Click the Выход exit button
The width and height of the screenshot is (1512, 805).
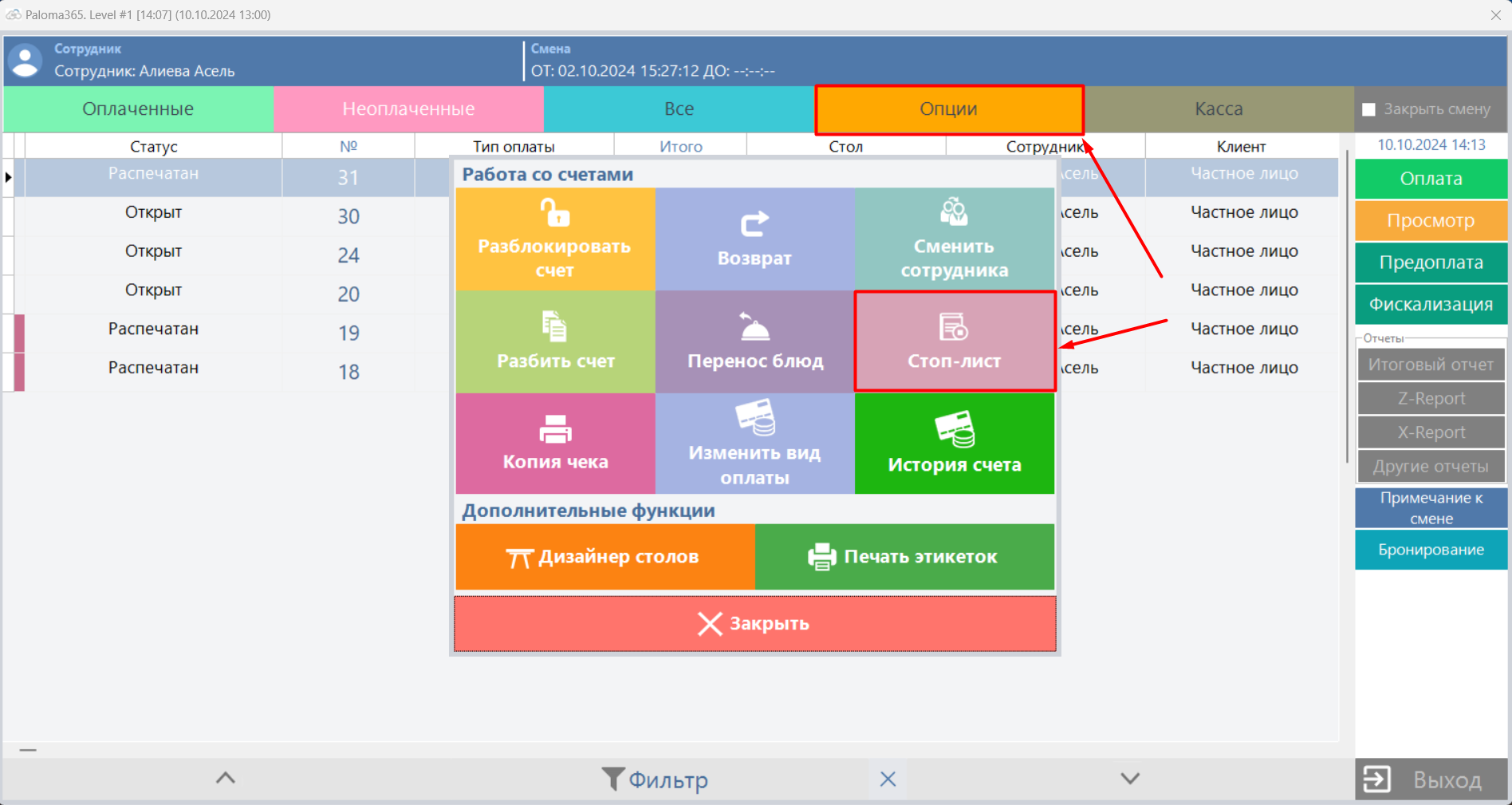click(x=1431, y=779)
